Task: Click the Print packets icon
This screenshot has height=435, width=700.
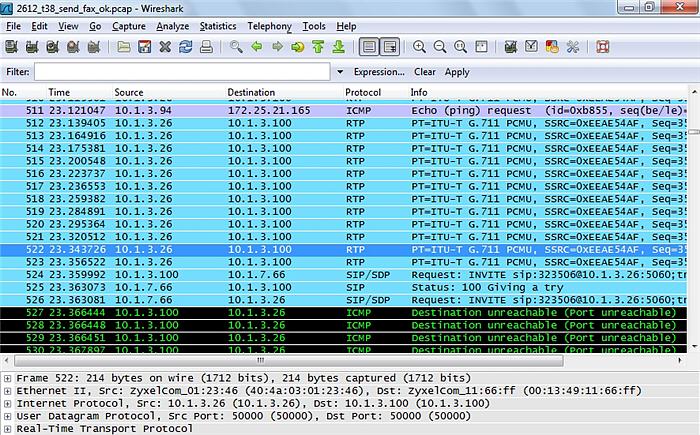Action: (206, 47)
